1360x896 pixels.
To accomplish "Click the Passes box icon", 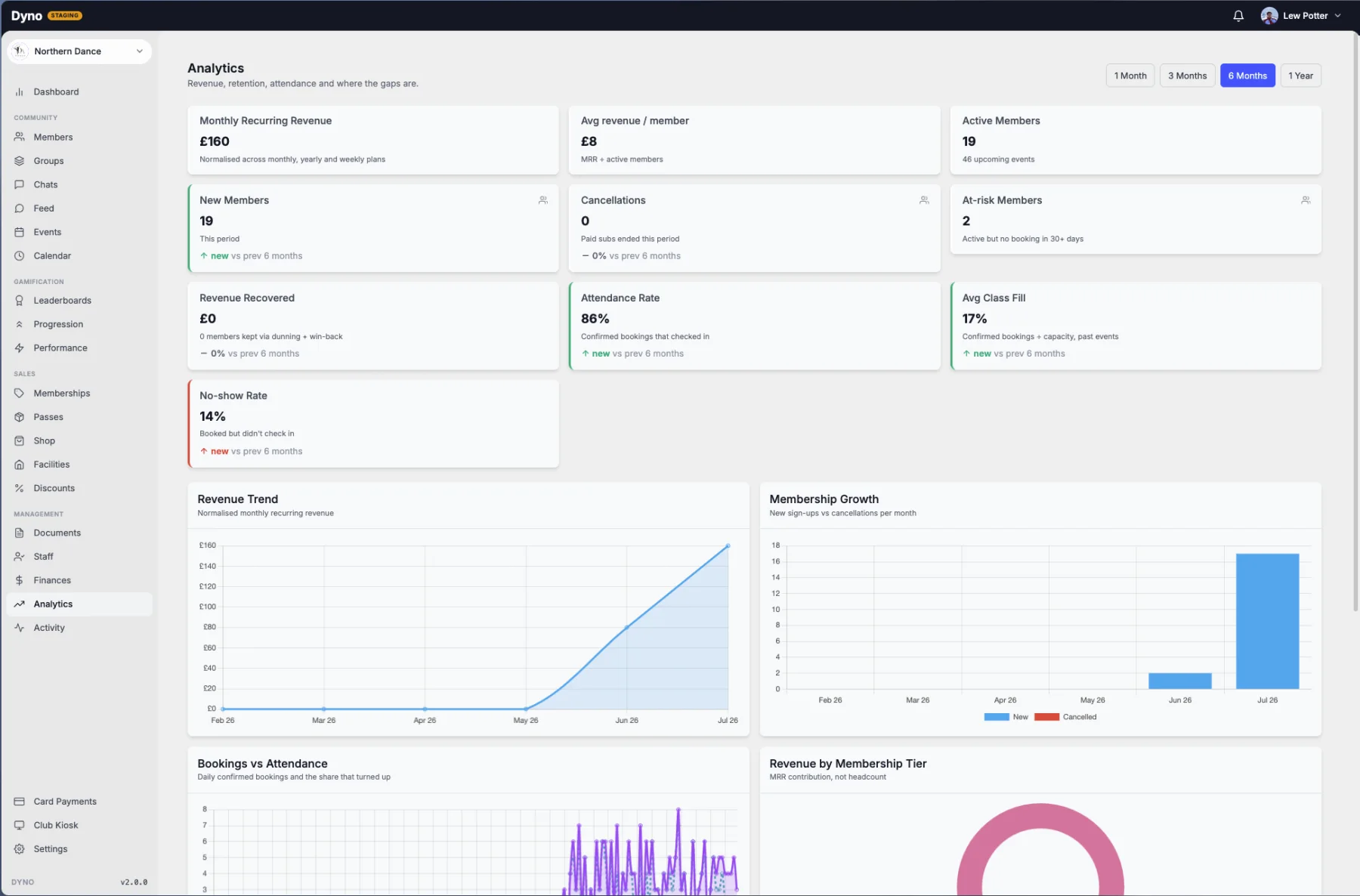I will (x=20, y=417).
